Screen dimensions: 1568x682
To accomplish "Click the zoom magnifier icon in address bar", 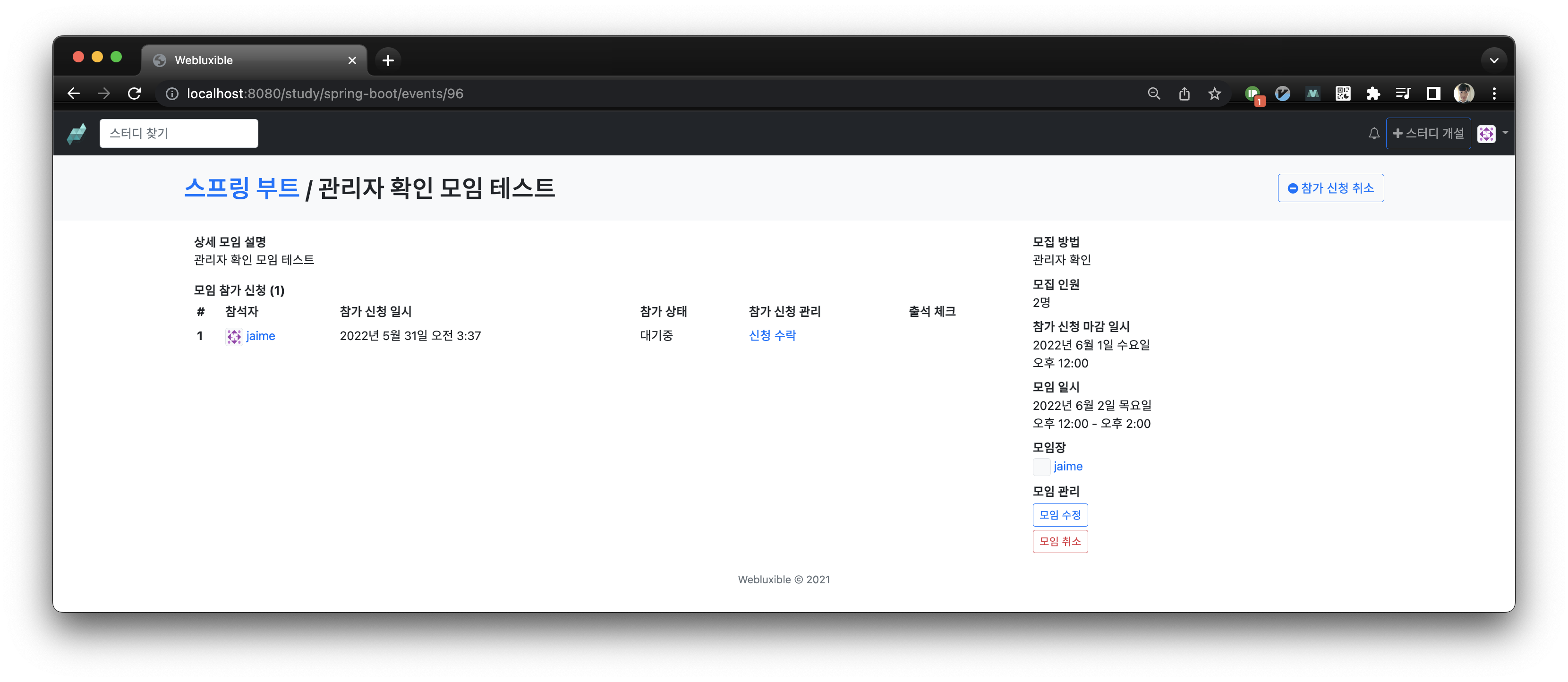I will tap(1153, 93).
